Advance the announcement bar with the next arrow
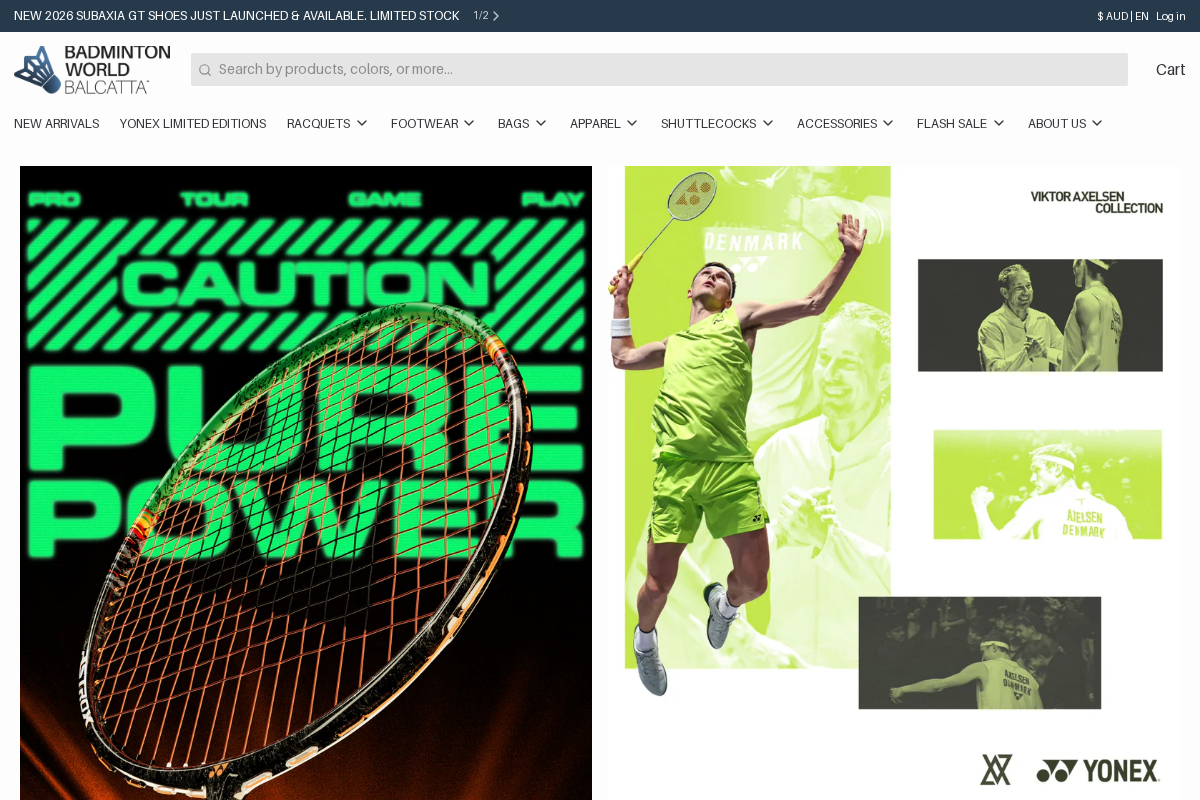Viewport: 1200px width, 800px height. coord(495,16)
